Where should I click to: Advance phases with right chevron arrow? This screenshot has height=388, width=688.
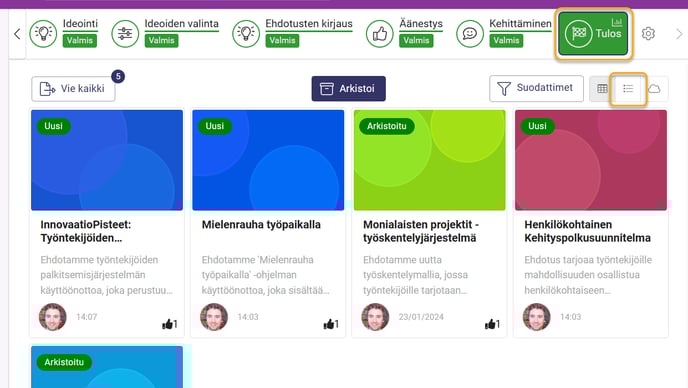(x=679, y=34)
